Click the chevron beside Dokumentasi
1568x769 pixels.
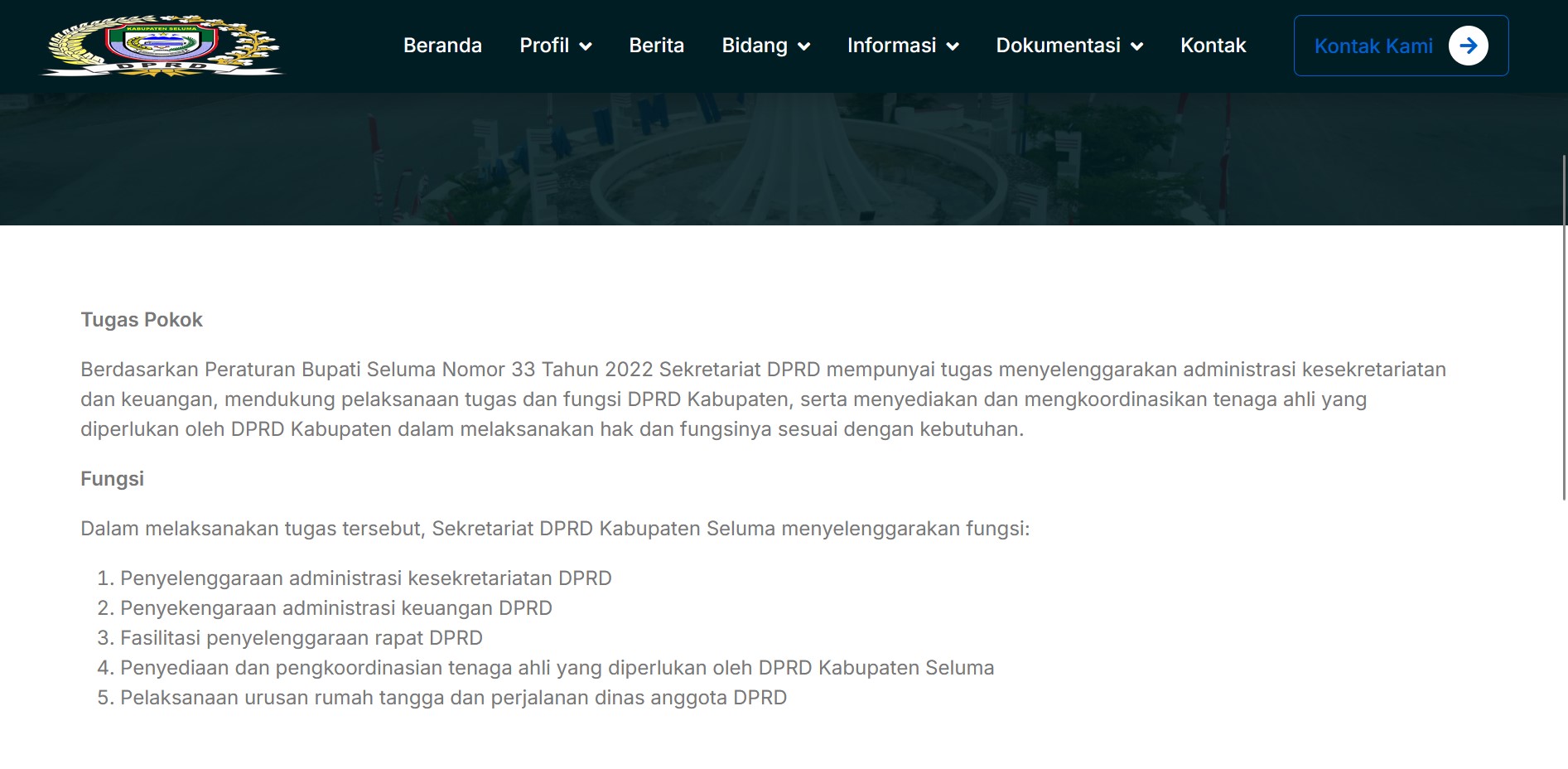(1136, 46)
